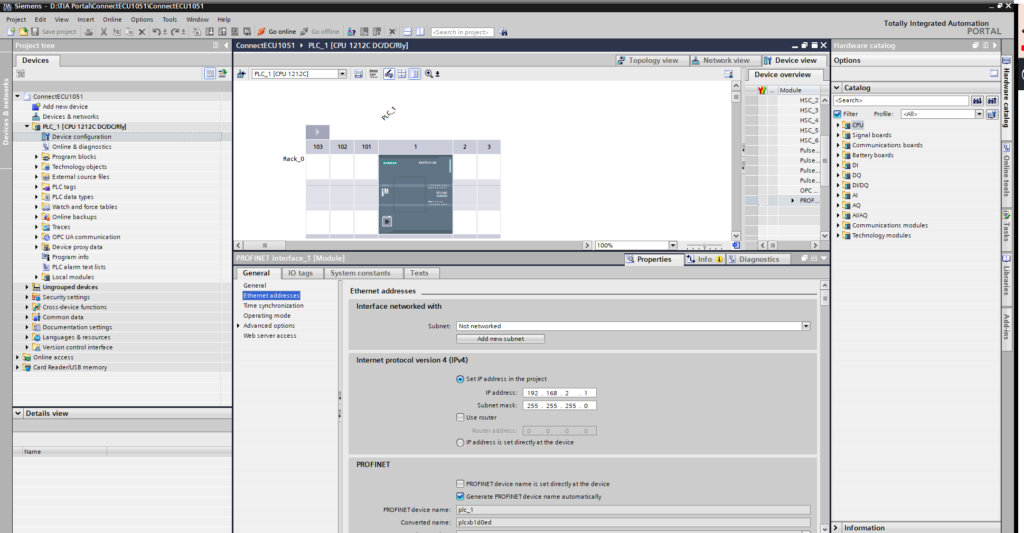
Task: Select Set IP address in the project option
Action: [x=460, y=379]
